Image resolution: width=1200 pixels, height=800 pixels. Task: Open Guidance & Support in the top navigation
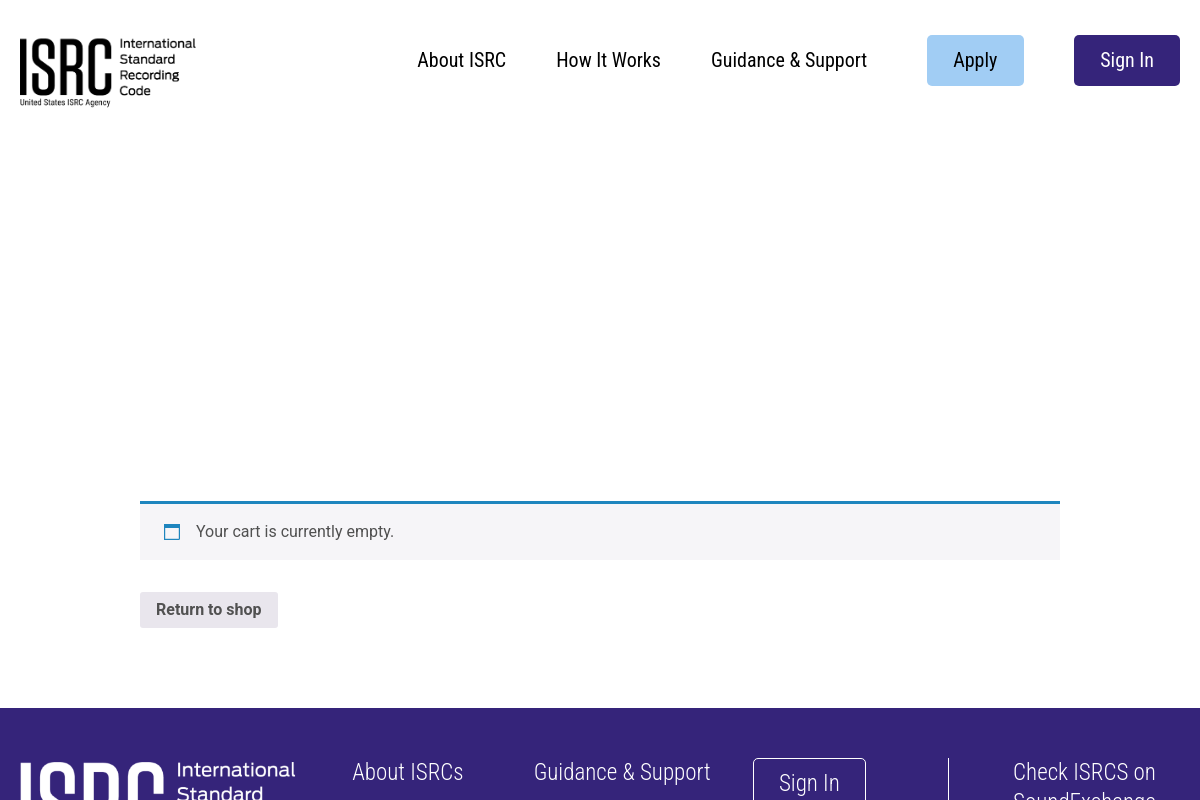[788, 60]
